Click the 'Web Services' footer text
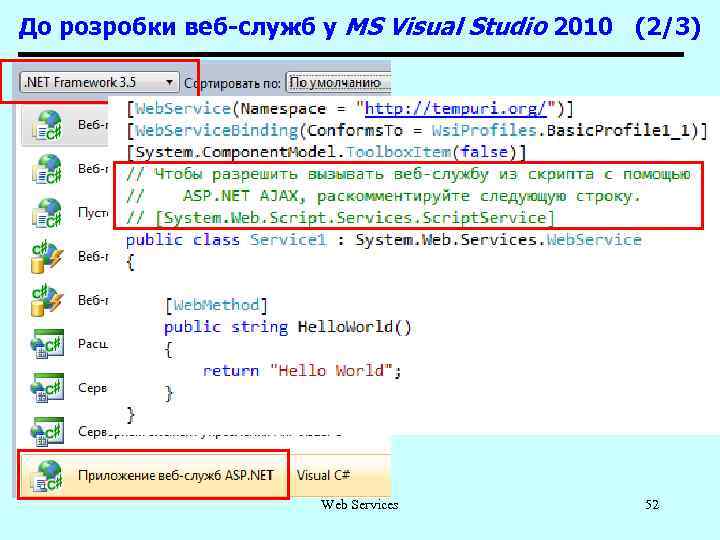 pyautogui.click(x=360, y=505)
